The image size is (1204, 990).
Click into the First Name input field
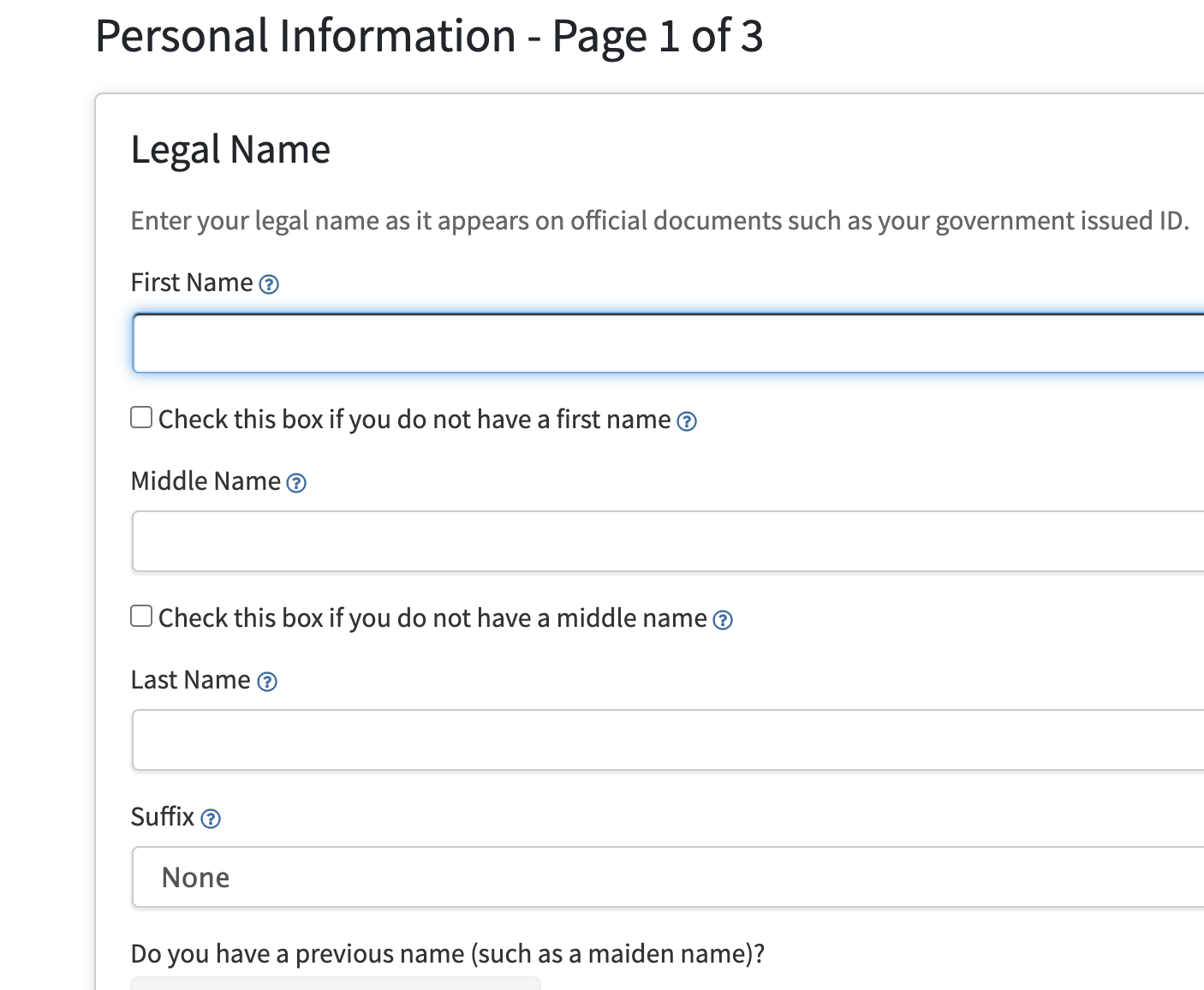point(668,343)
